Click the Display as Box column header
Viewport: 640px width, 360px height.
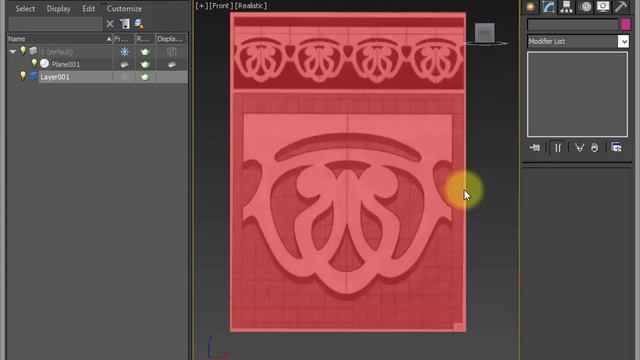171,39
